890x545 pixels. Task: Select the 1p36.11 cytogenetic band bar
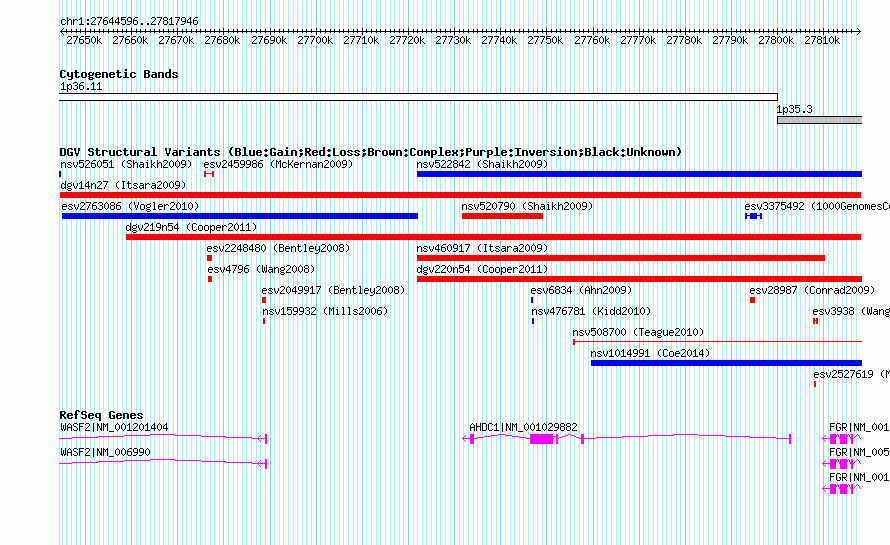418,97
